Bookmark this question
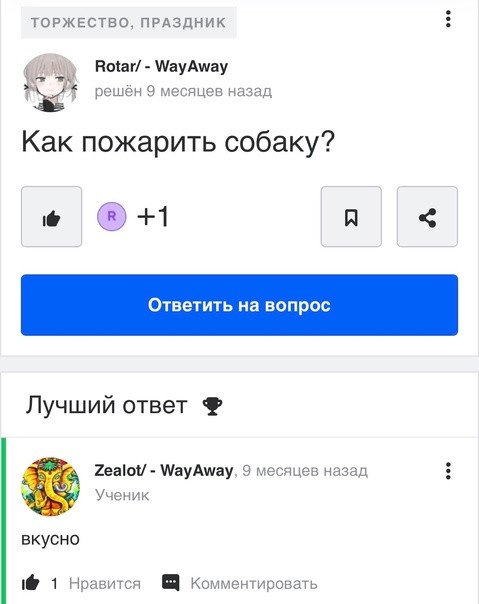The image size is (479, 604). (x=351, y=216)
